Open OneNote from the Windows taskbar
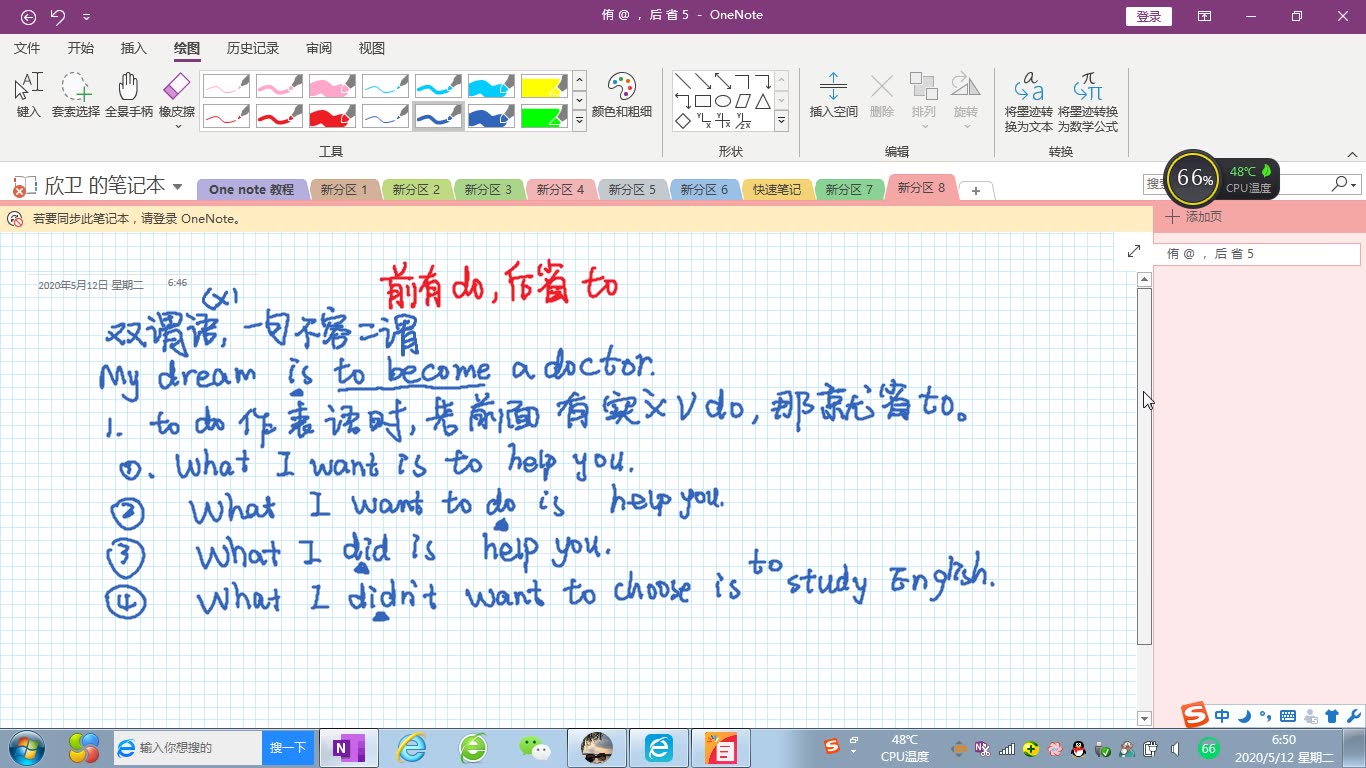 coord(349,748)
